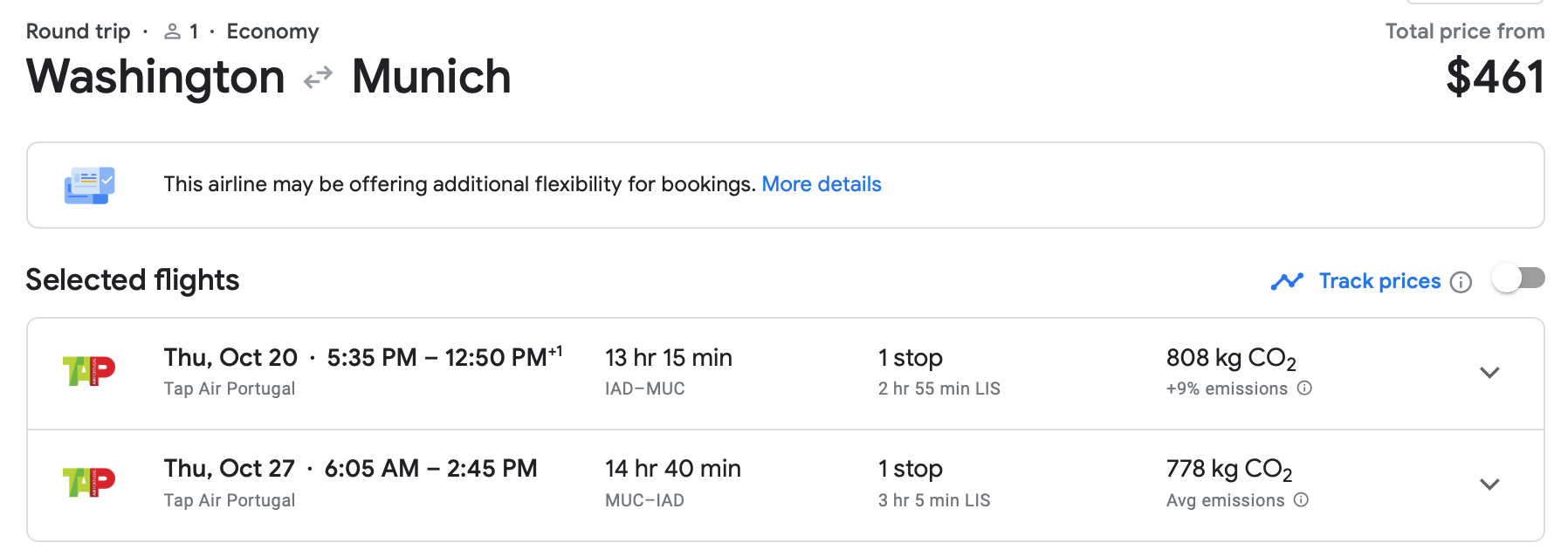Expand the Thu, Oct 20 flight details

[x=1489, y=373]
